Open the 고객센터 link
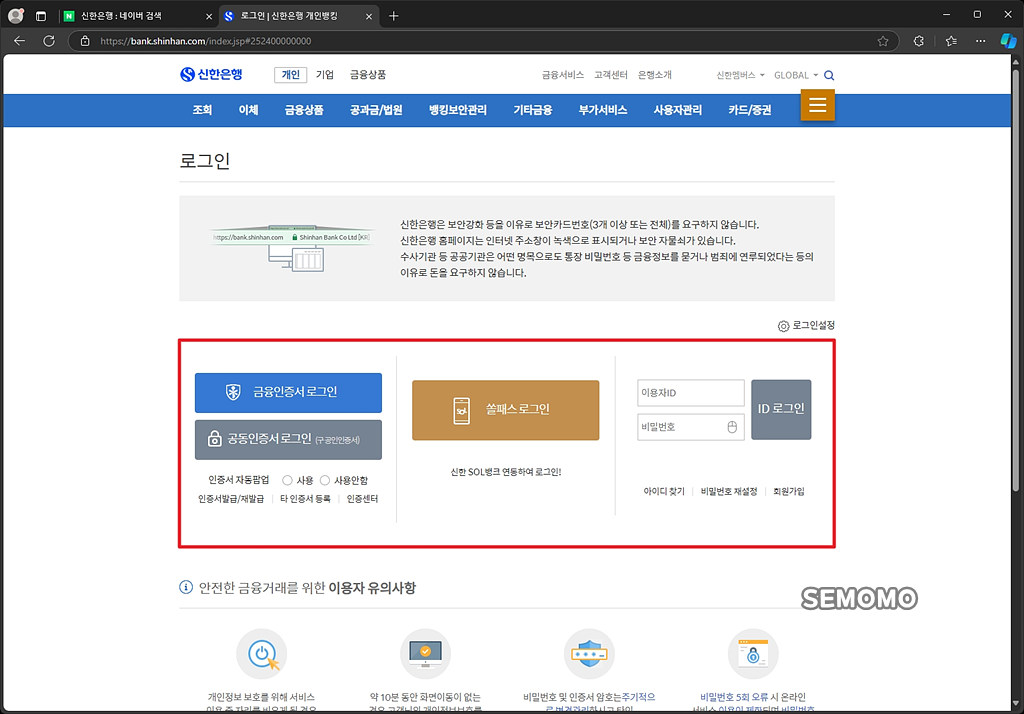 611,75
